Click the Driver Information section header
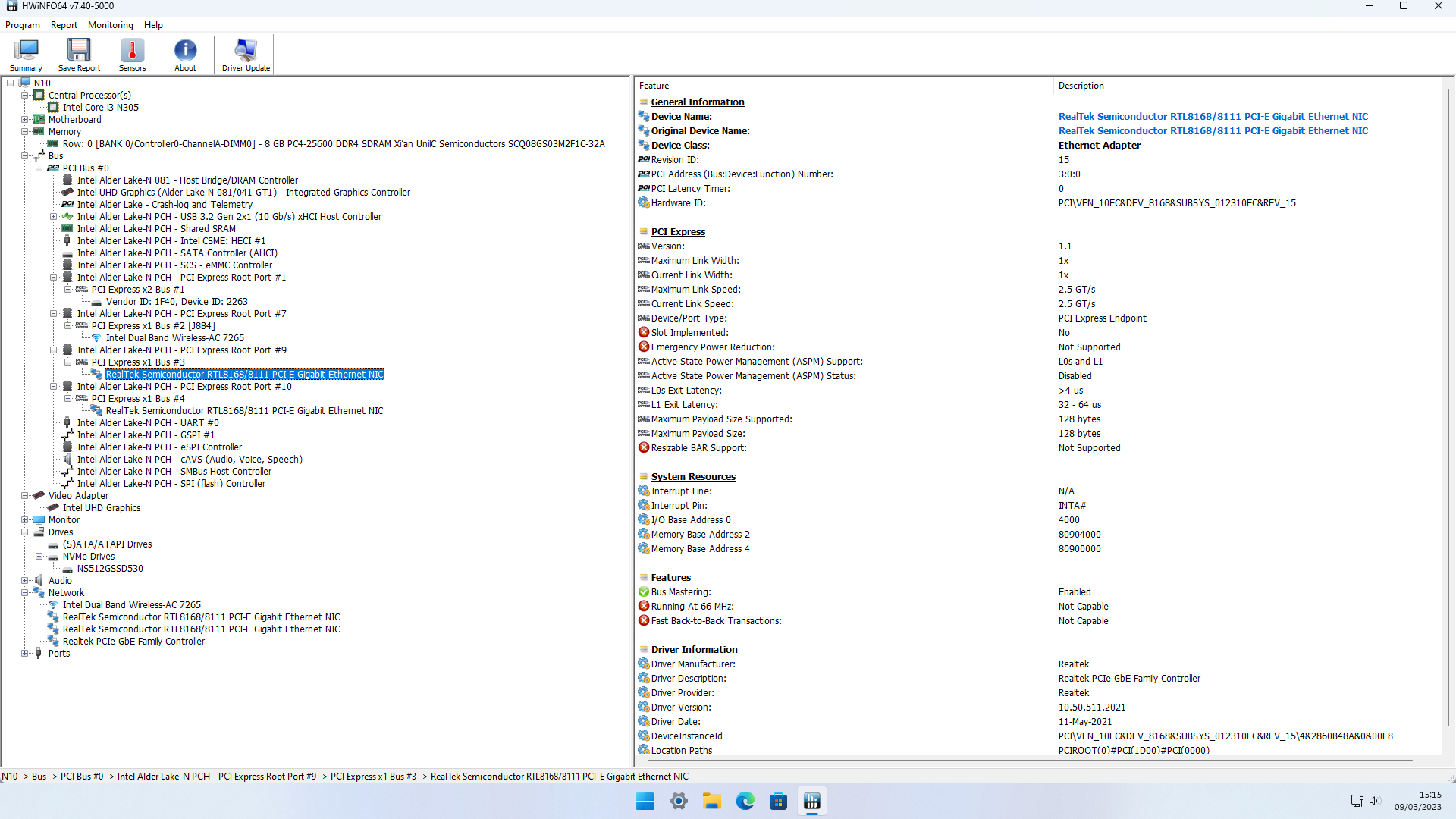 694,650
